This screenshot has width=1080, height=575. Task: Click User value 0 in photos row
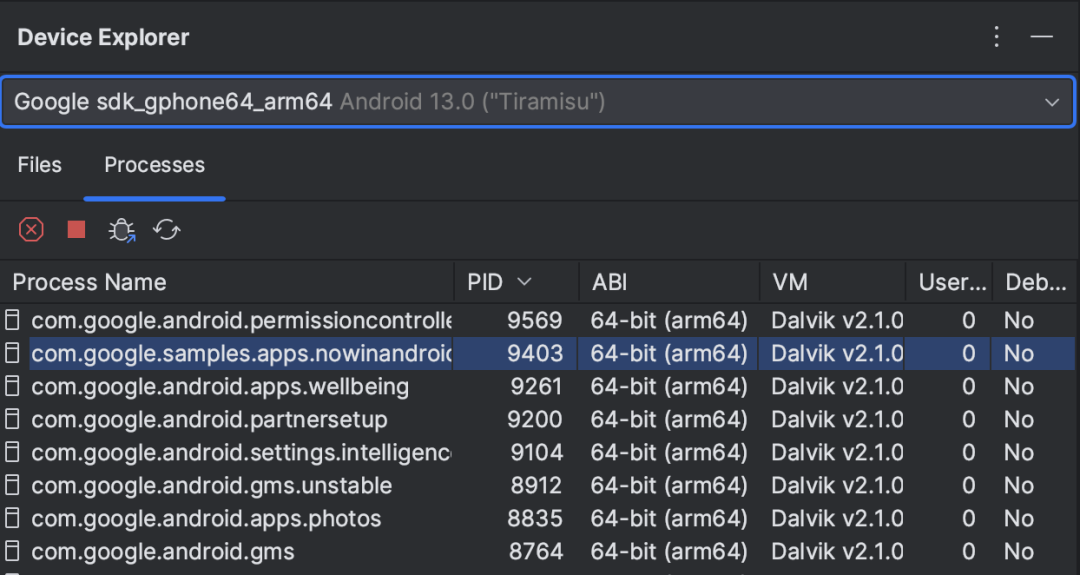[x=968, y=519]
